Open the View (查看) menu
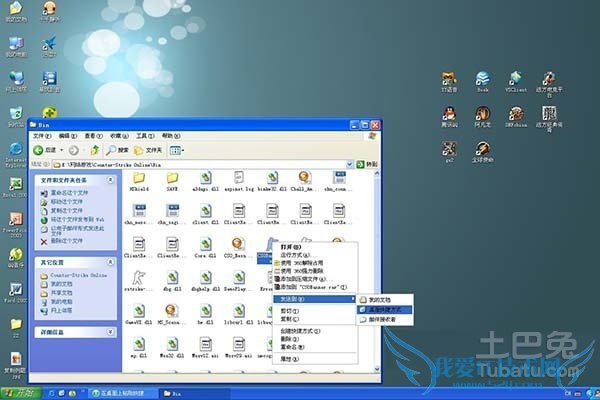The image size is (600, 400). pyautogui.click(x=93, y=136)
